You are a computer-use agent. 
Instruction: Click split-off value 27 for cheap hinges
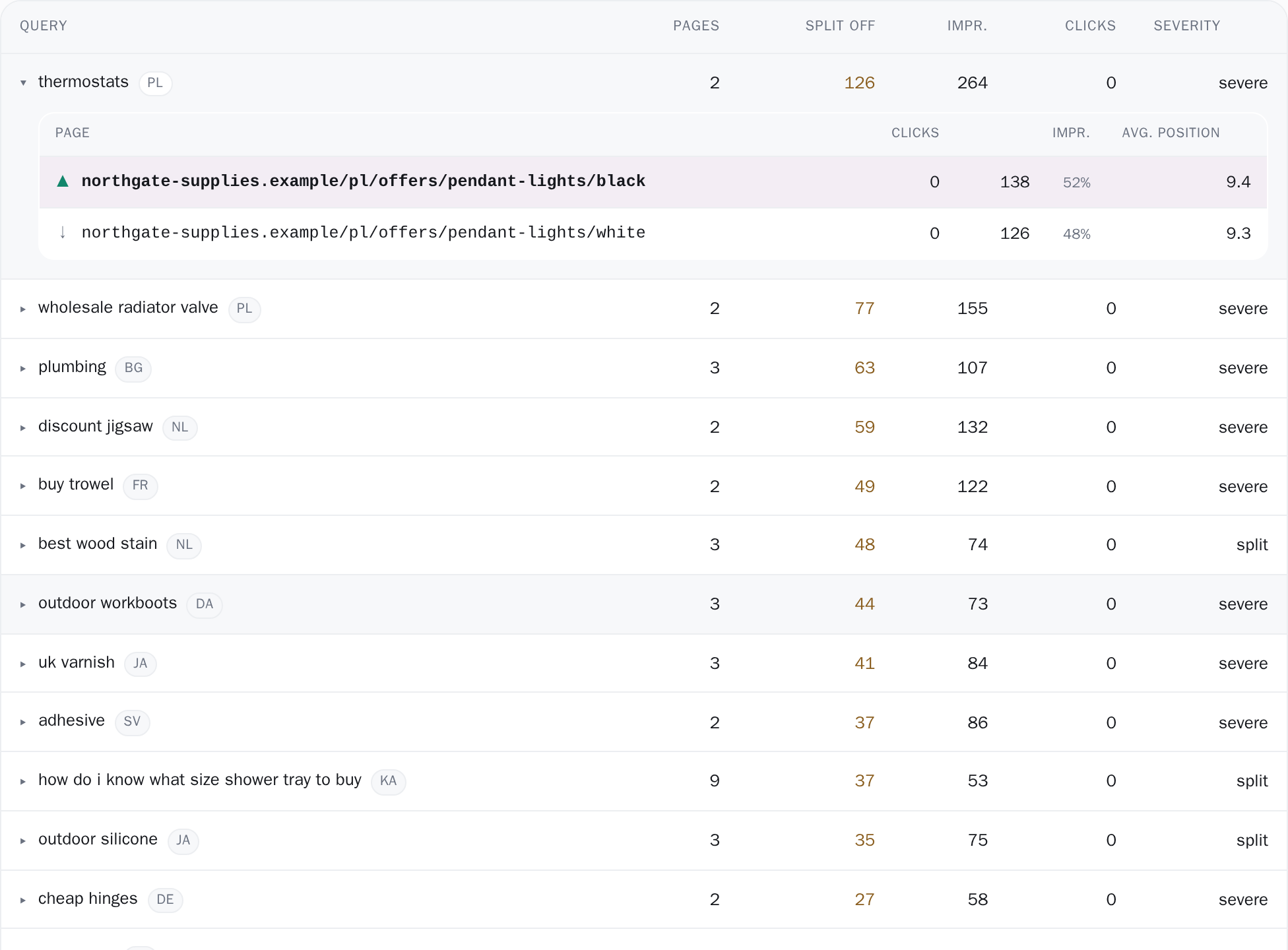(x=864, y=900)
